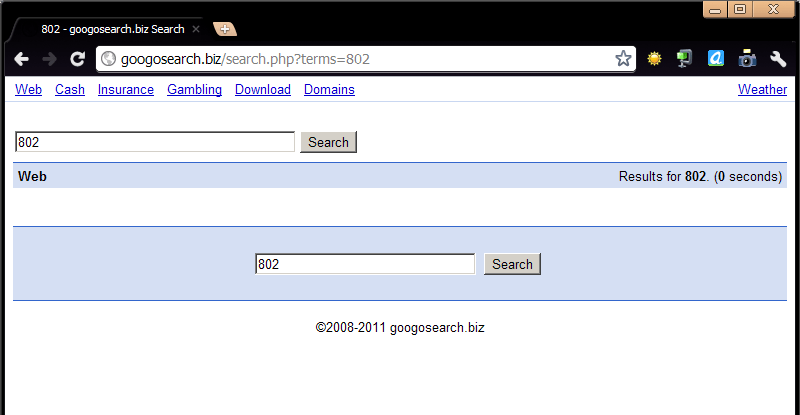Open a new tab
The height and width of the screenshot is (415, 800).
224,29
